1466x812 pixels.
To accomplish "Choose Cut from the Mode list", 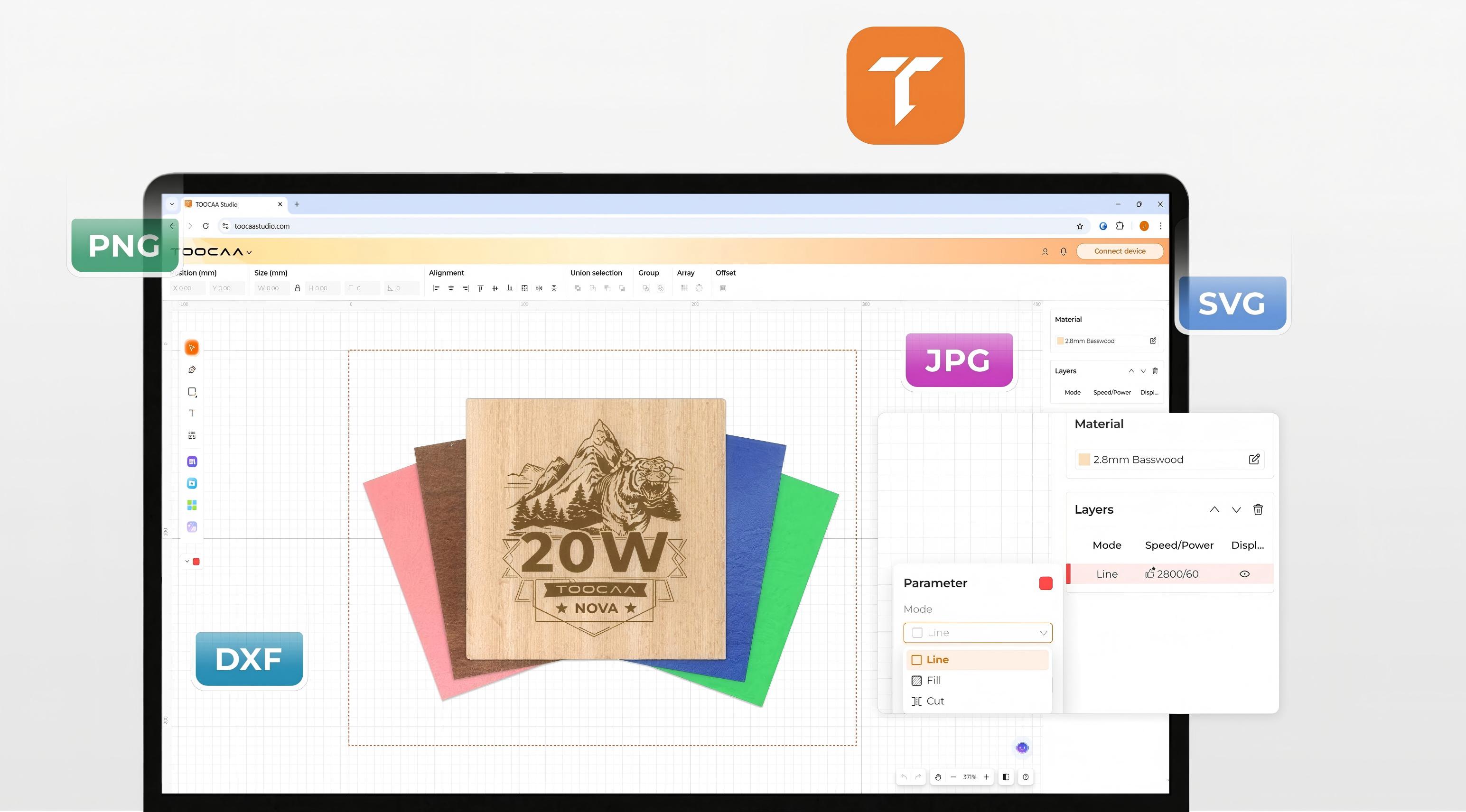I will click(978, 701).
